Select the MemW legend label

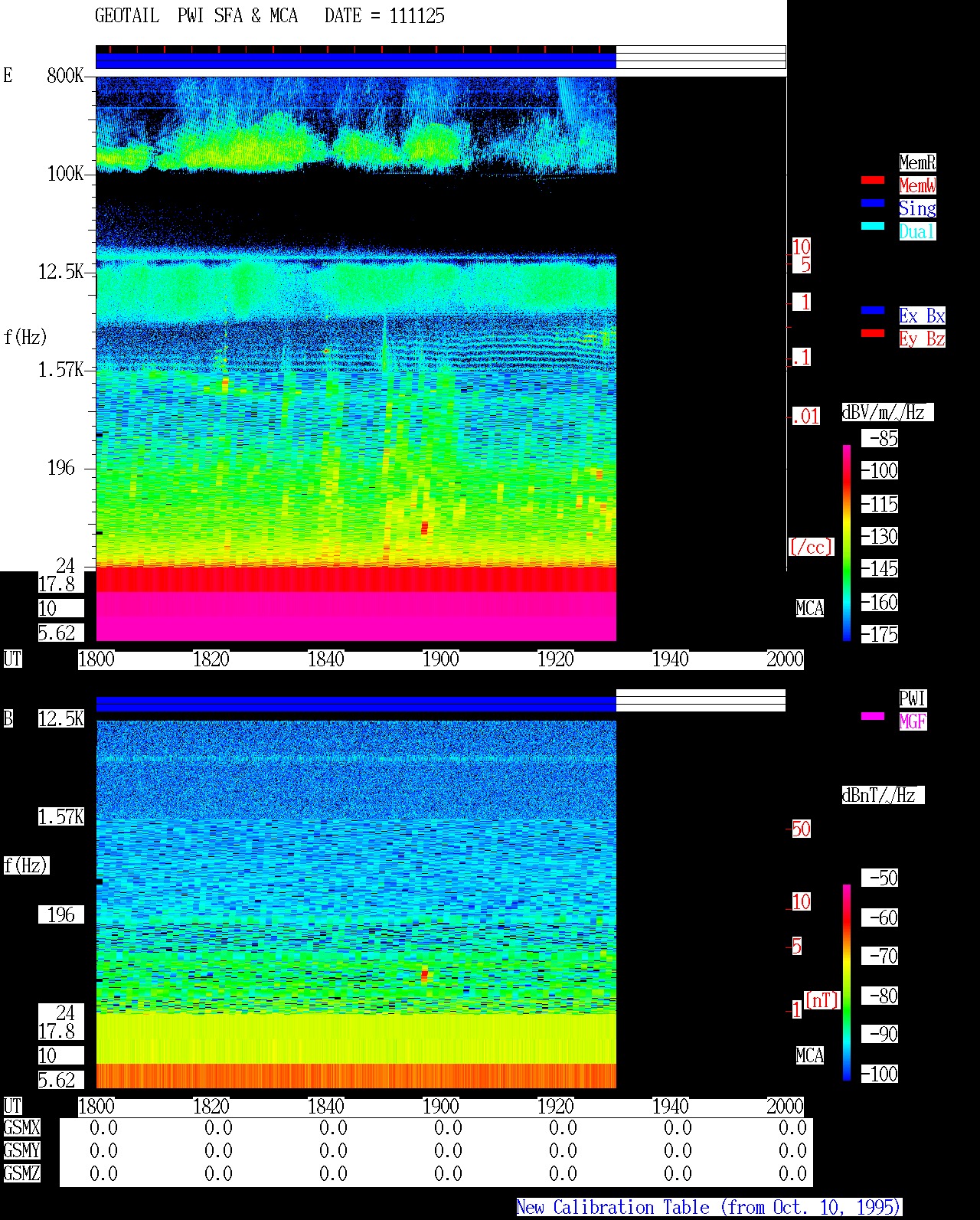click(917, 185)
